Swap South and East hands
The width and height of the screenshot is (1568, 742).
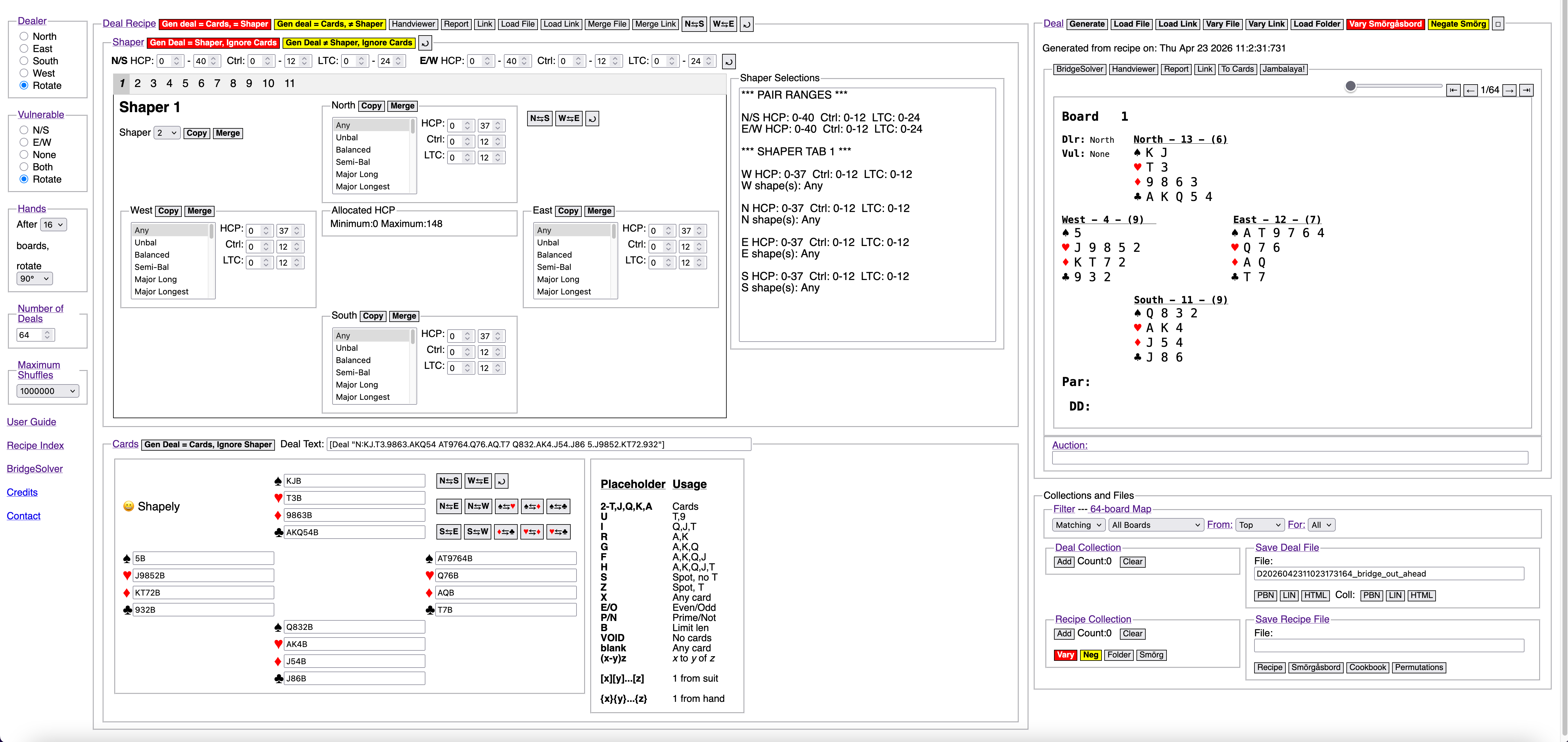[x=449, y=532]
